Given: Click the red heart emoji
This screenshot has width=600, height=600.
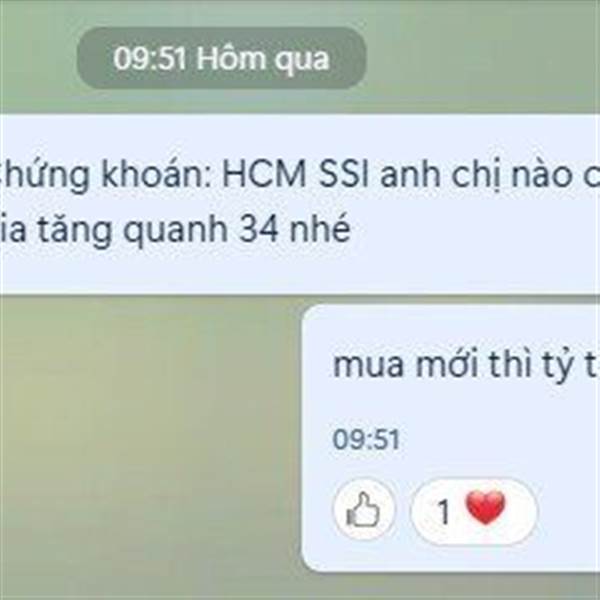Looking at the screenshot, I should click(486, 508).
